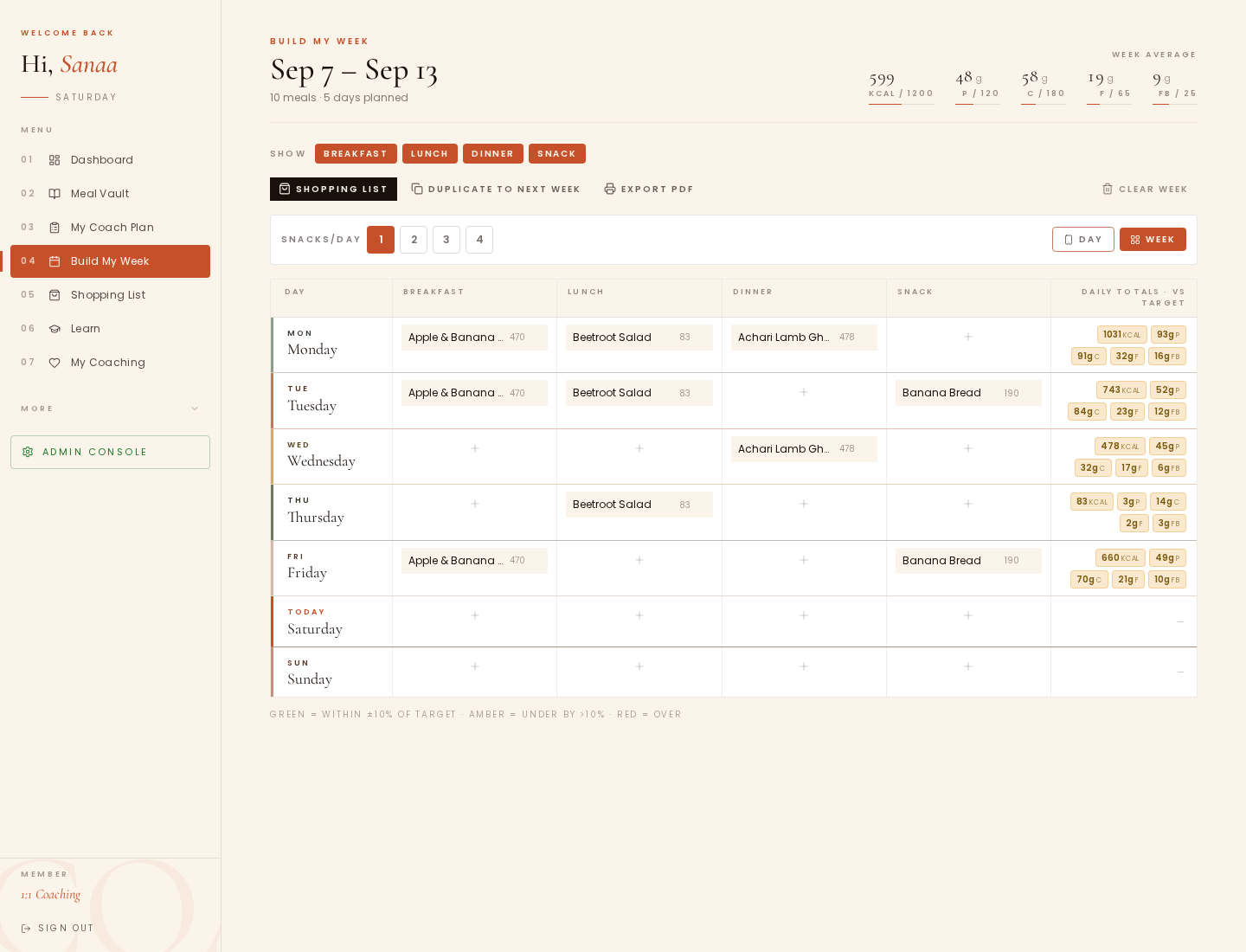
Task: Open Friday's Apple & Banana breakfast
Action: (474, 561)
